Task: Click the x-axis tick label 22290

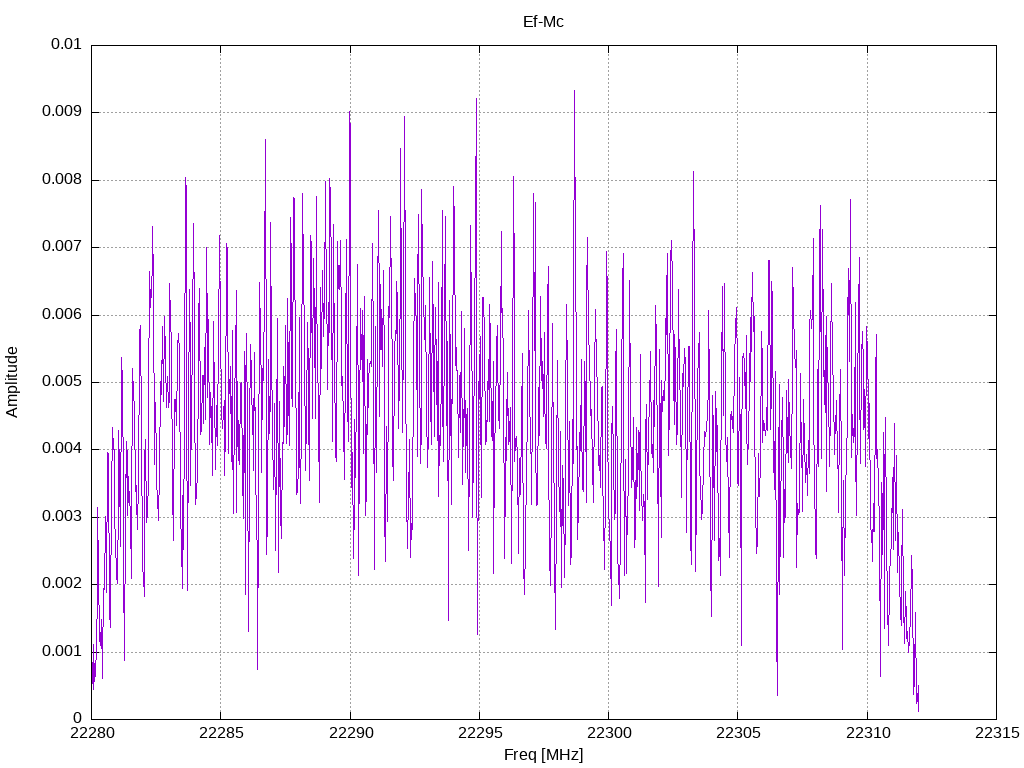Action: (x=350, y=733)
